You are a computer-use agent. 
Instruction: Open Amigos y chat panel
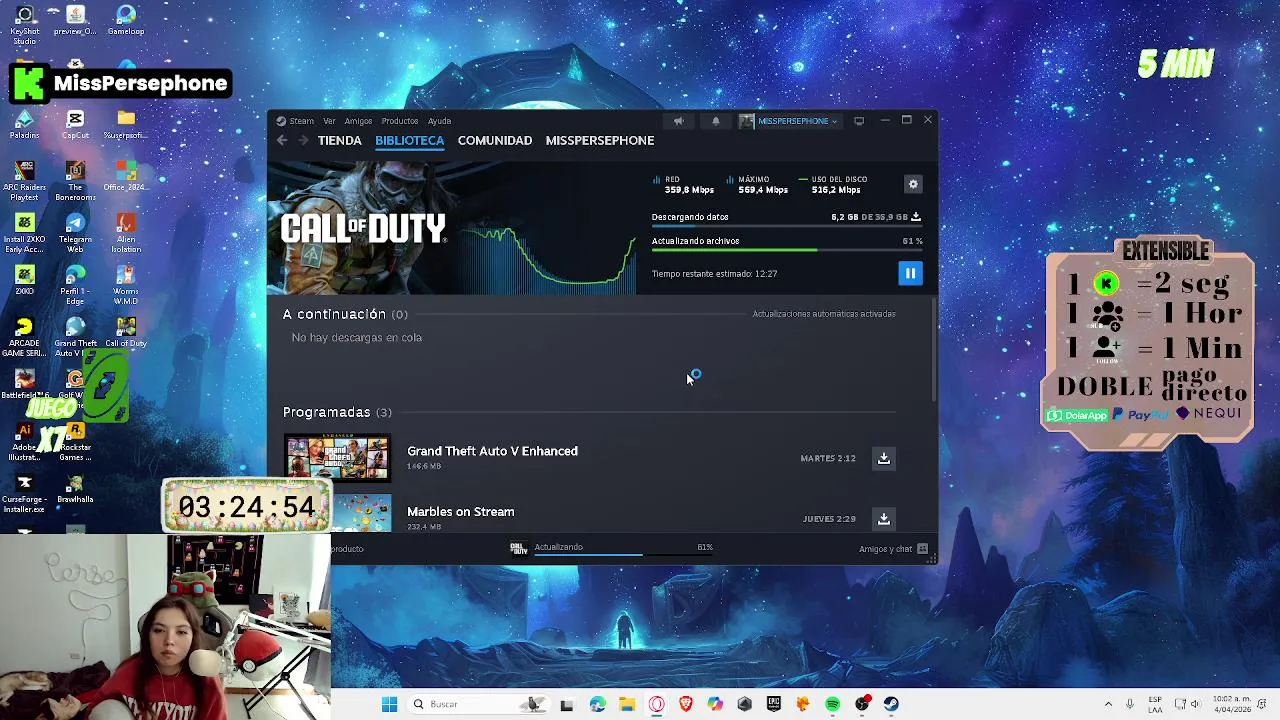893,549
